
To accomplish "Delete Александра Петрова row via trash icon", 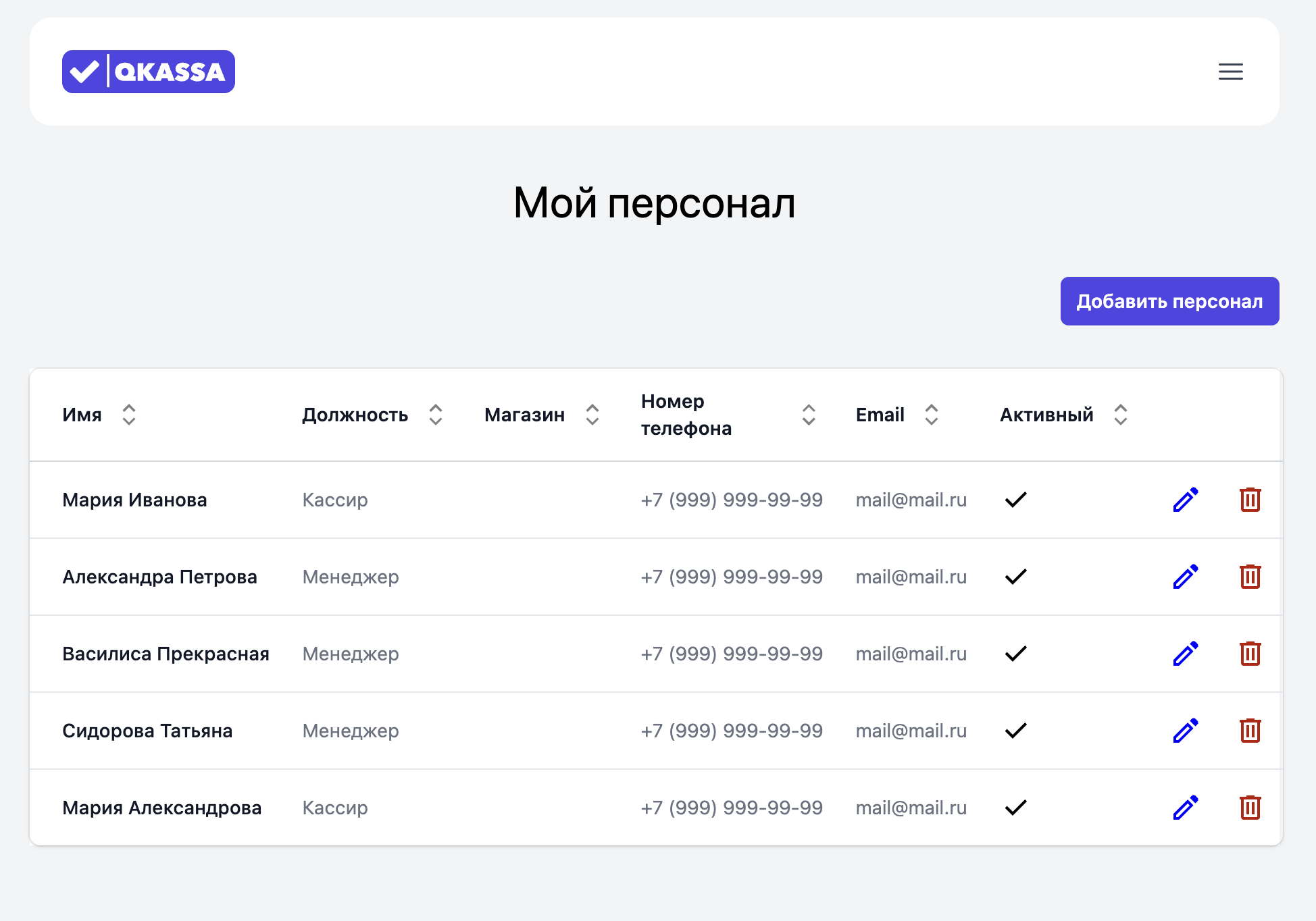I will point(1250,577).
